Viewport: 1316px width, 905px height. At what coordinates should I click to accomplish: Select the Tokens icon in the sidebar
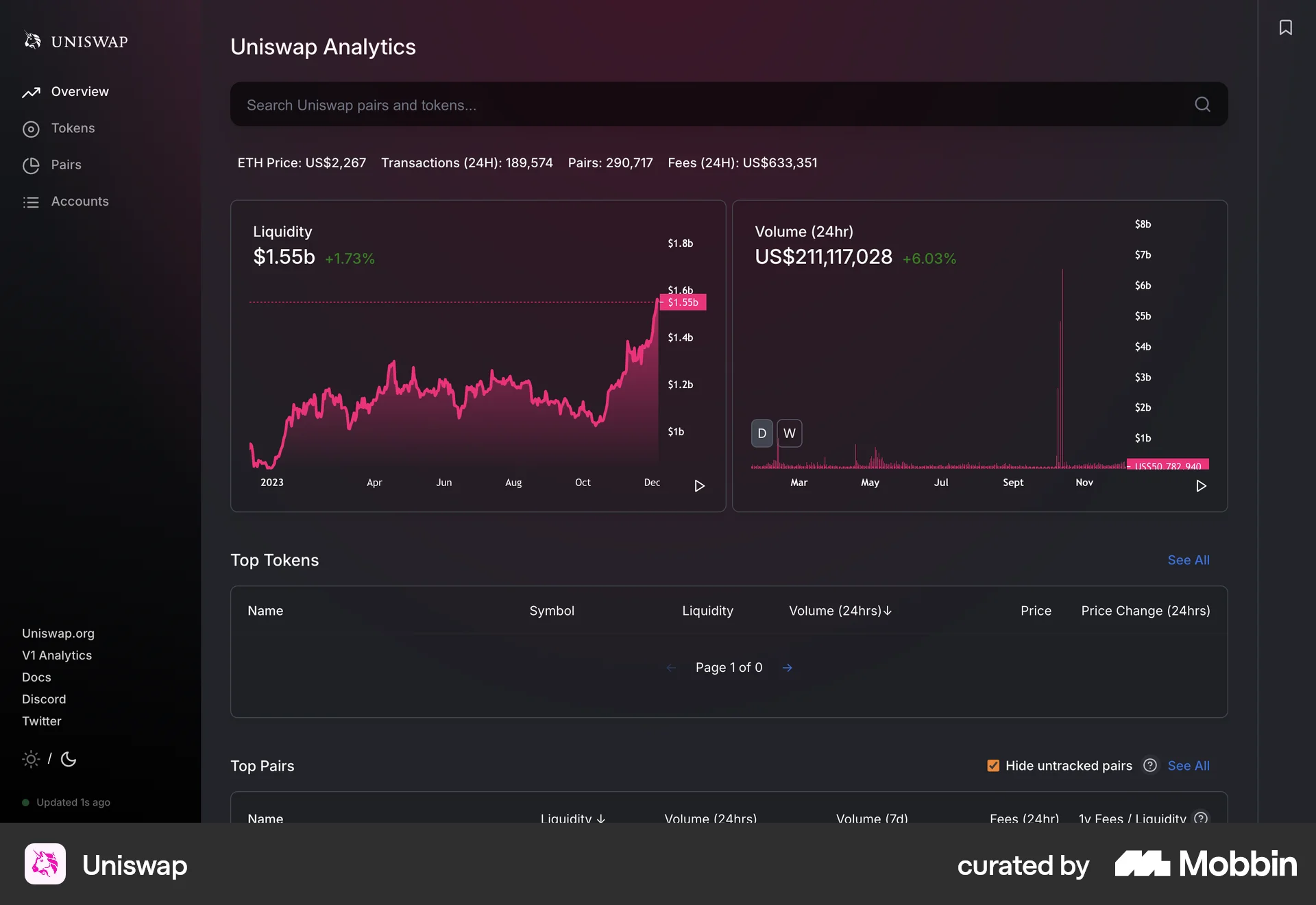point(31,128)
